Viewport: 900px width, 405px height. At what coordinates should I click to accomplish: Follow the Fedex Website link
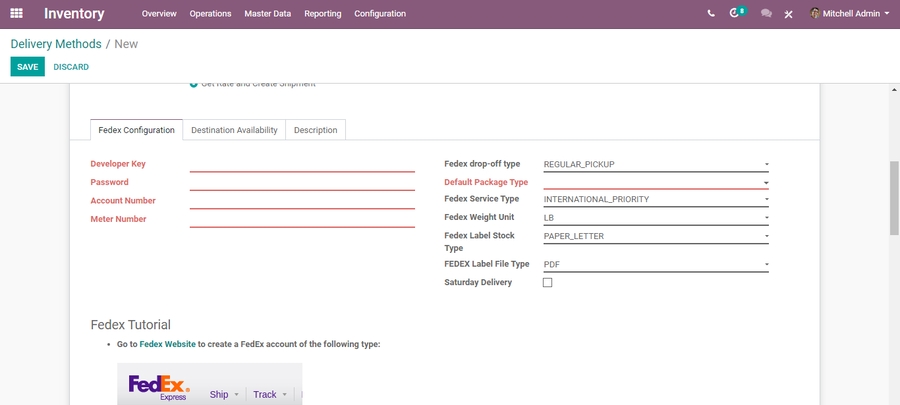(x=167, y=344)
